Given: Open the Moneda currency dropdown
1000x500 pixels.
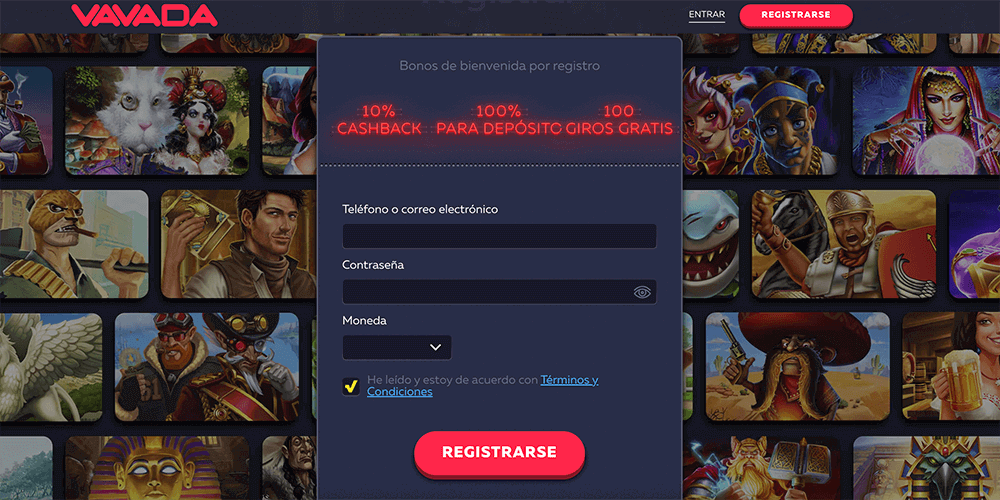Looking at the screenshot, I should [x=397, y=348].
